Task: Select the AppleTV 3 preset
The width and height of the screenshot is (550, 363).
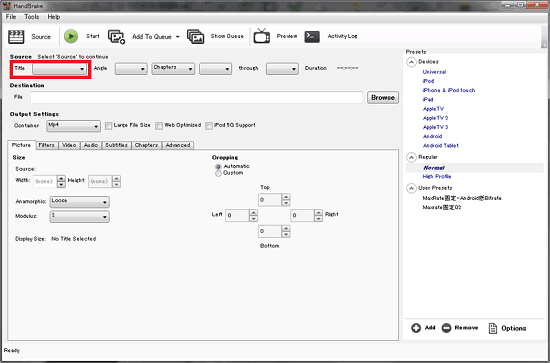Action: click(435, 127)
